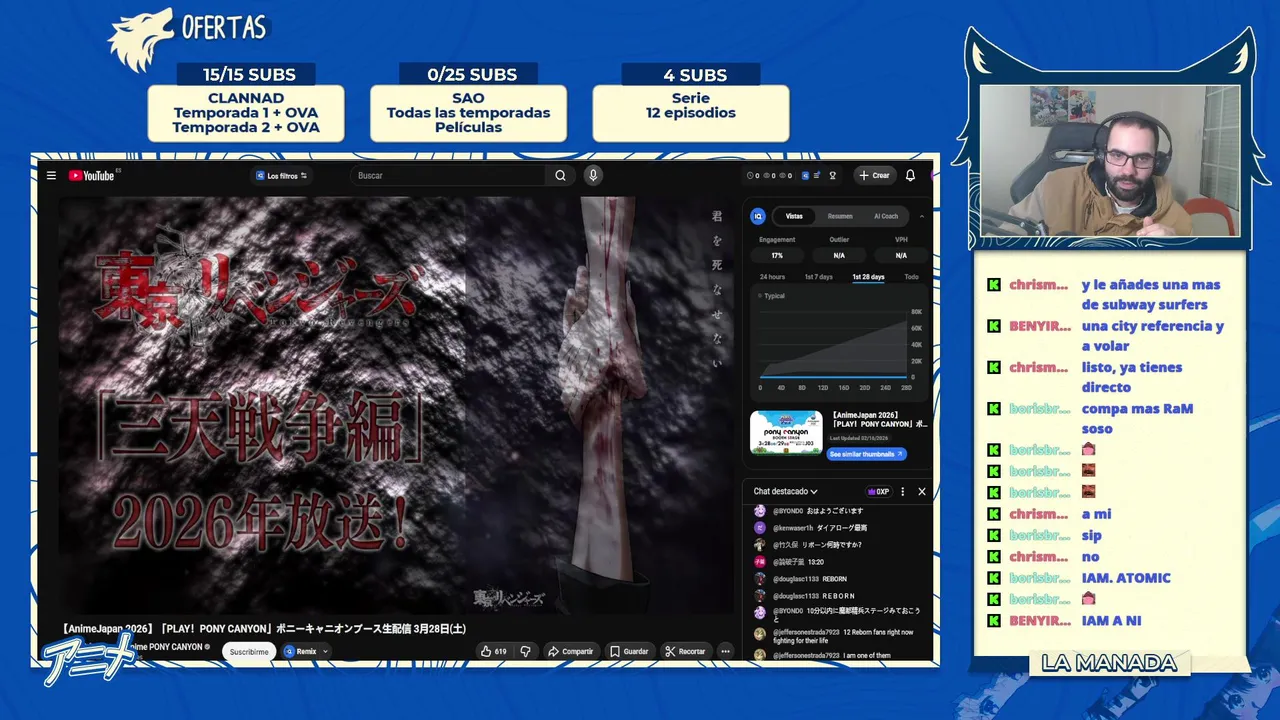Click the 'Guardar' save button

[629, 652]
